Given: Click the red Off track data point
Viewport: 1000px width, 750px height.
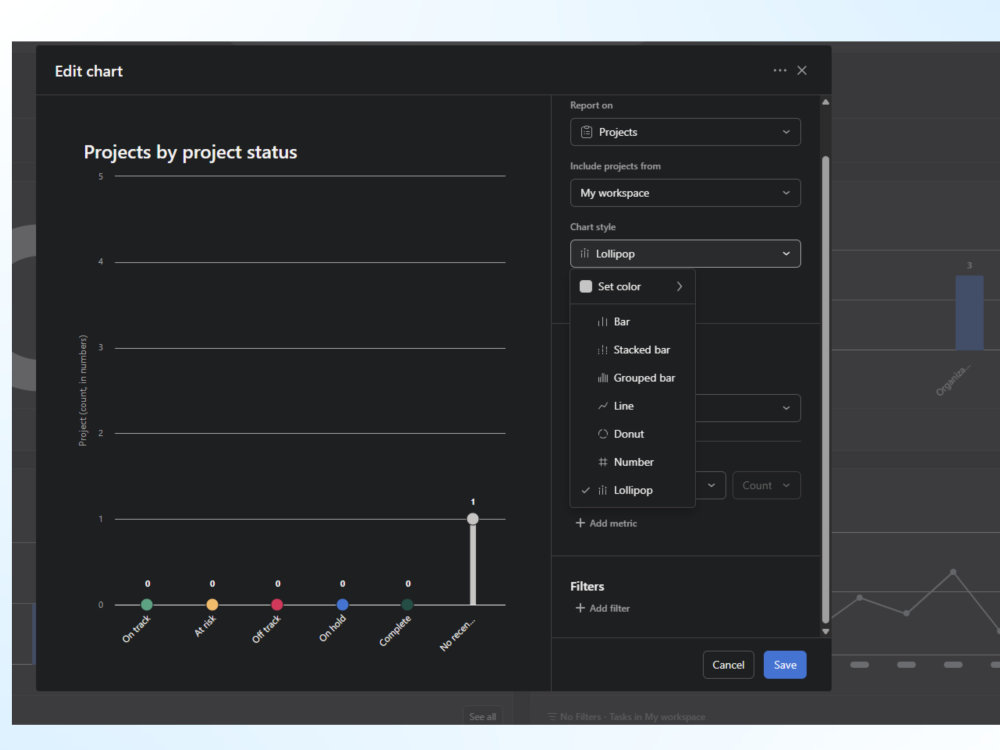Looking at the screenshot, I should click(277, 605).
